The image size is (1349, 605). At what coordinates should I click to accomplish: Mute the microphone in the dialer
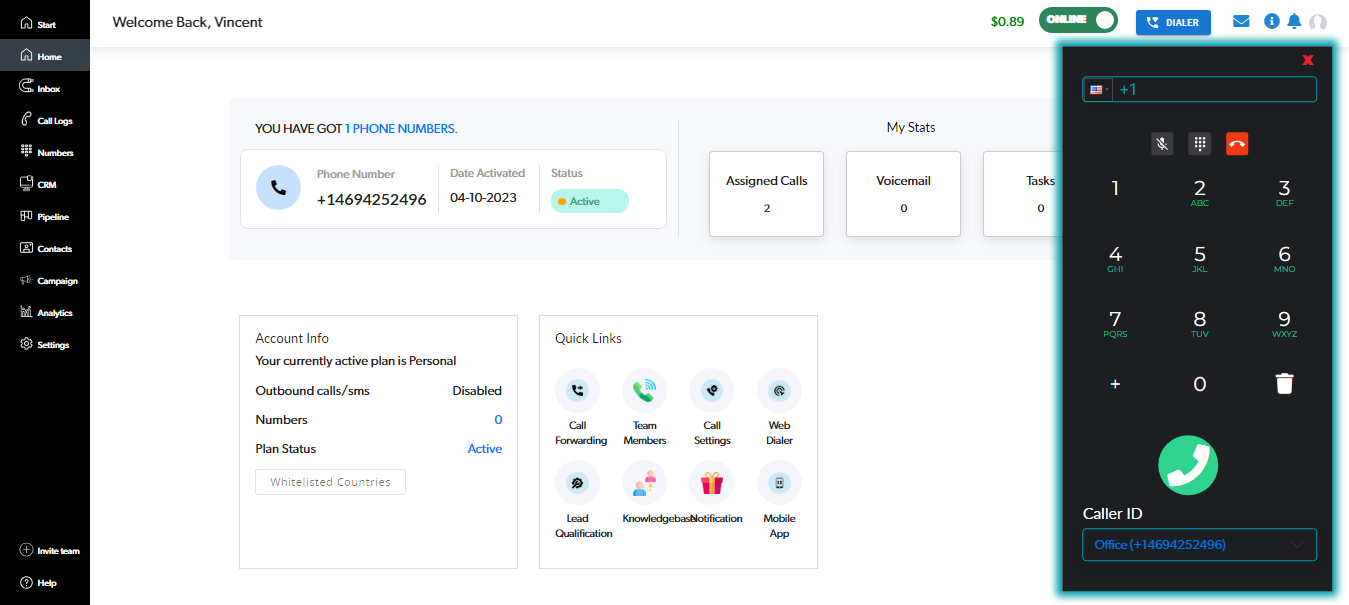1161,144
